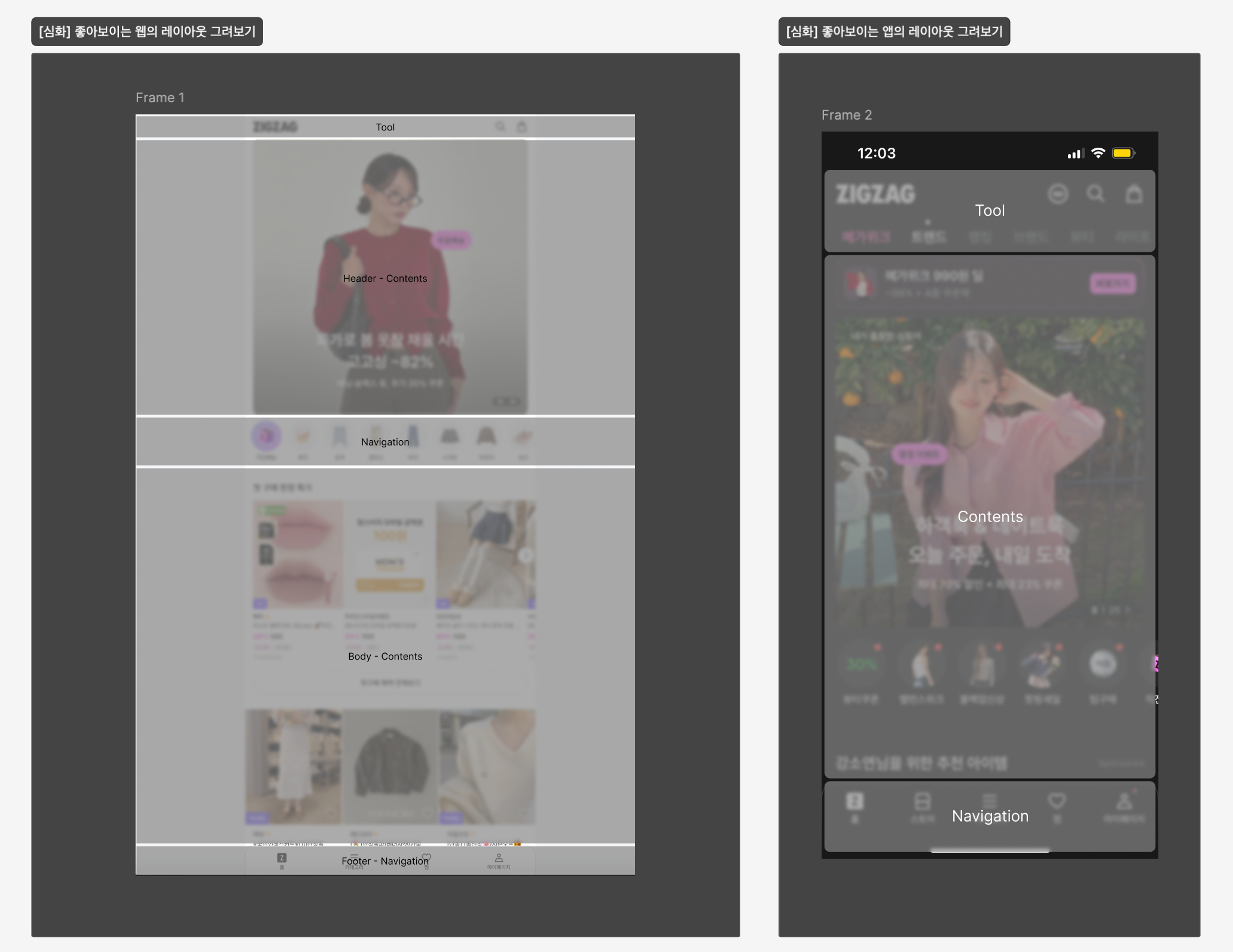Select the Frame 1 label

pos(160,97)
